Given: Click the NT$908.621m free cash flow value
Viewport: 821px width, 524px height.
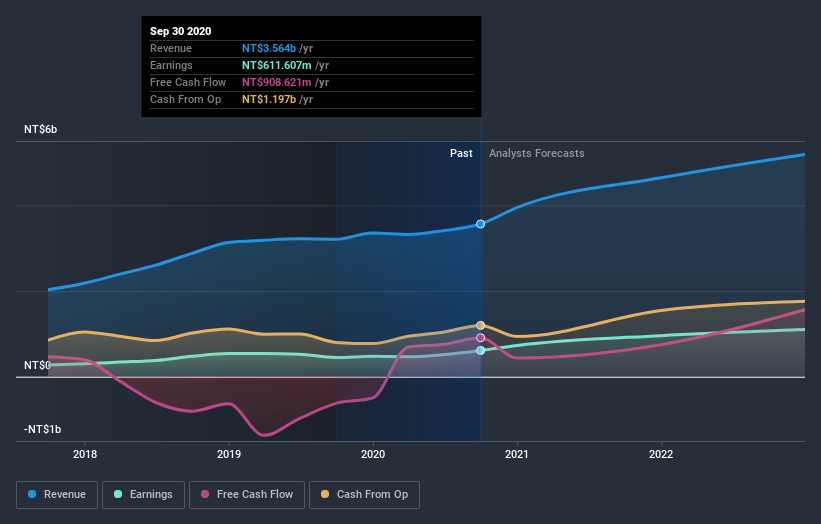Looking at the screenshot, I should click(x=276, y=82).
